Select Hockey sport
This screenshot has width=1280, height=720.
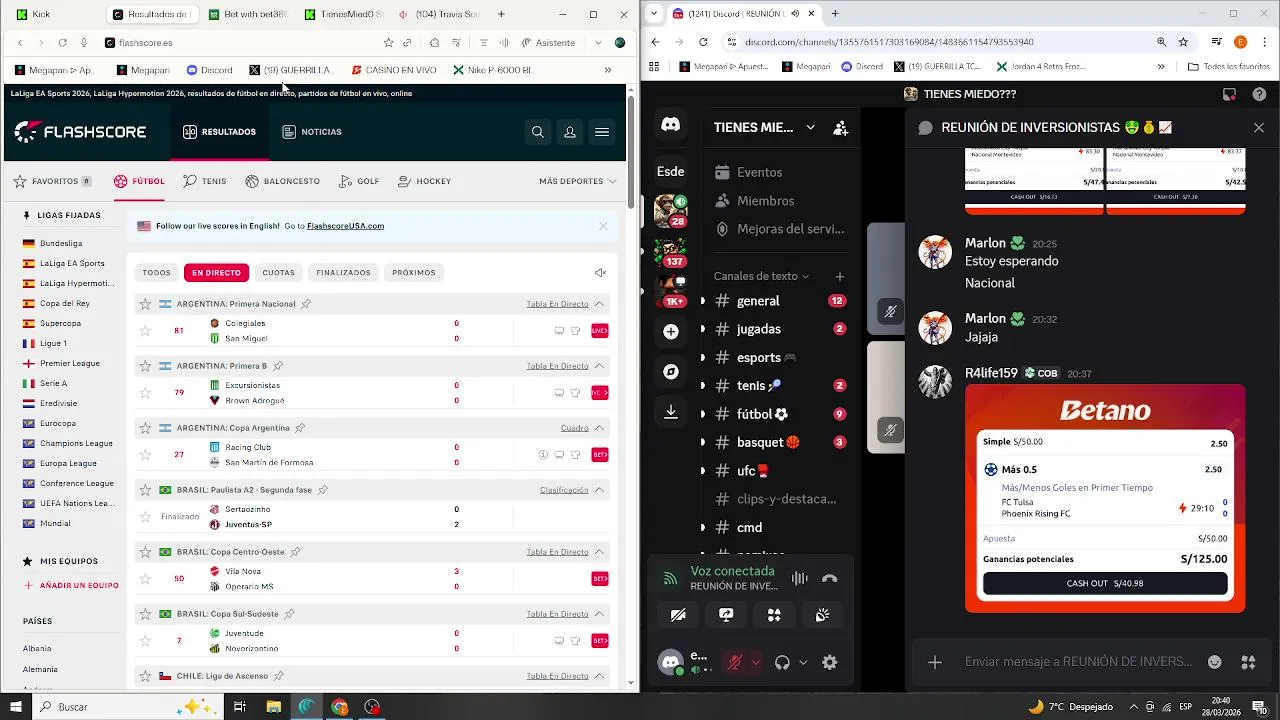pos(425,182)
